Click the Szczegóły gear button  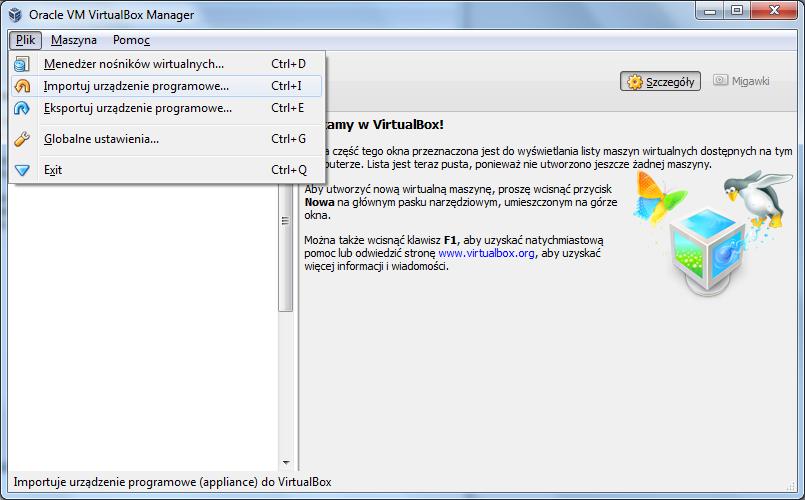[660, 82]
